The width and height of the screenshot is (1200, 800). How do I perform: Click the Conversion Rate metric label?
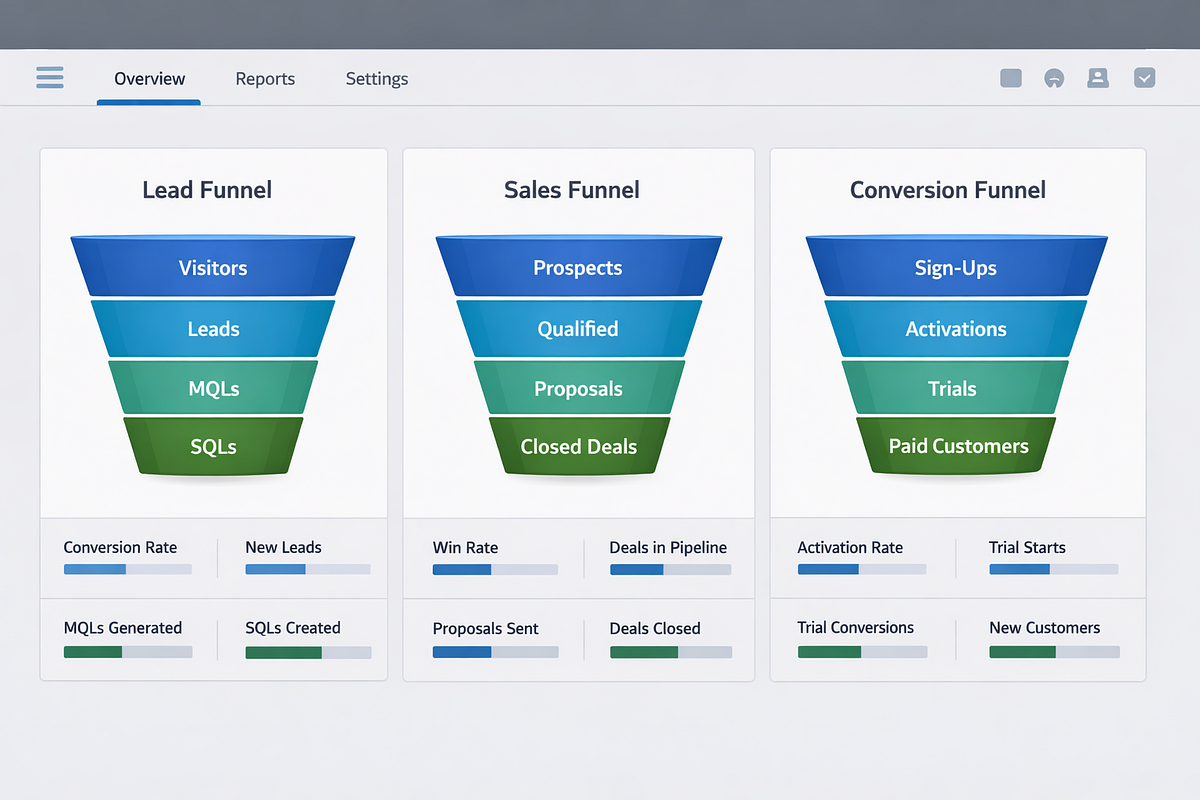(x=120, y=547)
